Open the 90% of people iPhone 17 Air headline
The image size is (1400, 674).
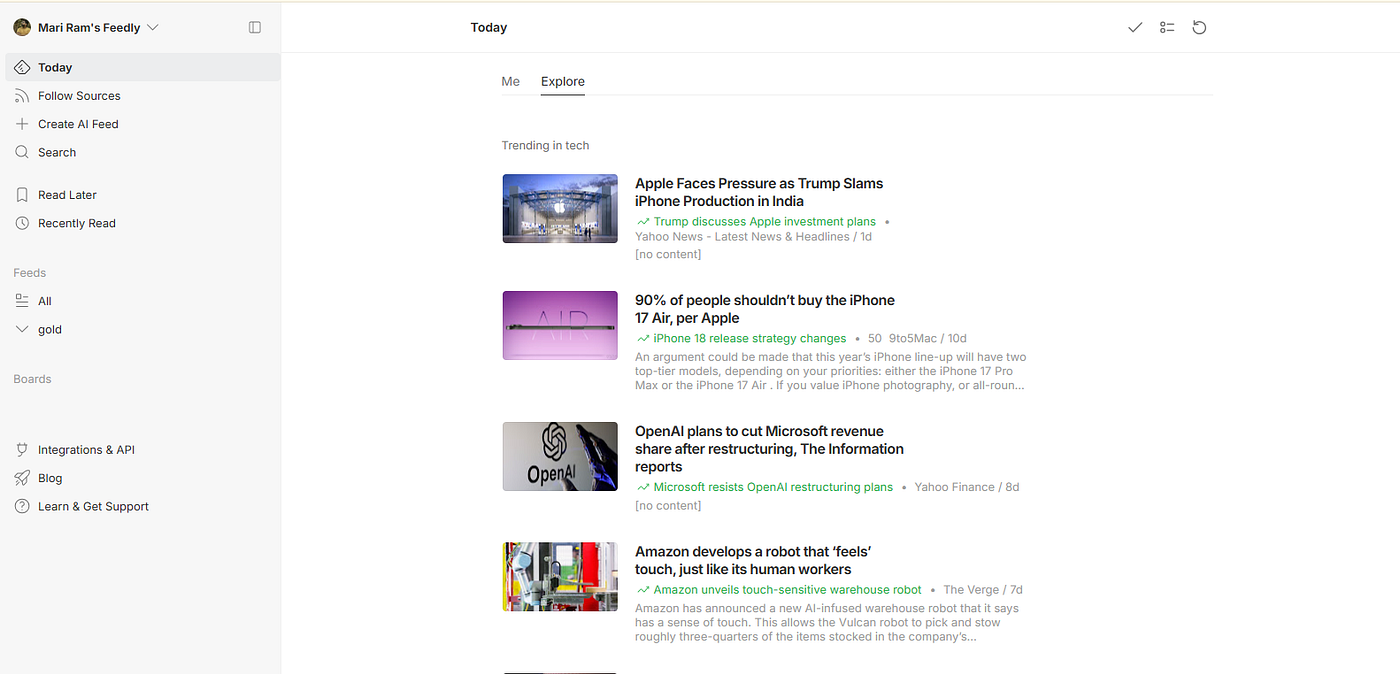click(x=765, y=309)
